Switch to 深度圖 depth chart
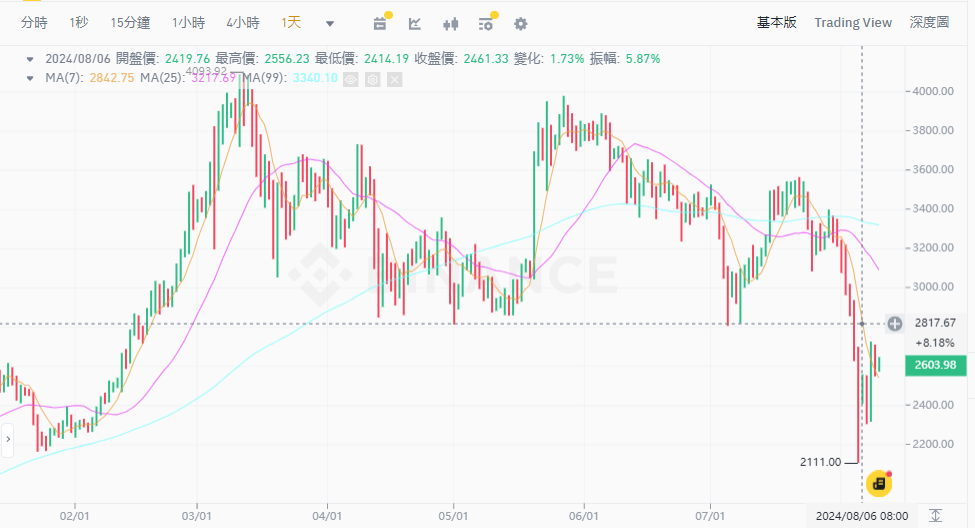975x528 pixels. click(929, 22)
